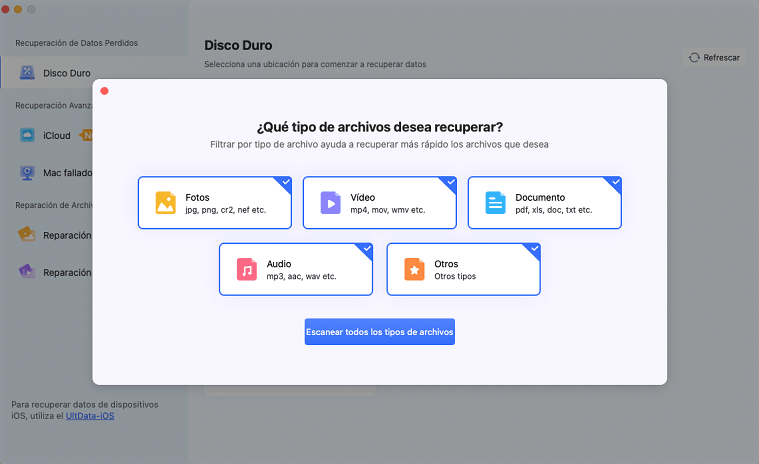The width and height of the screenshot is (759, 464).
Task: Click the Documento page icon
Action: (x=495, y=203)
